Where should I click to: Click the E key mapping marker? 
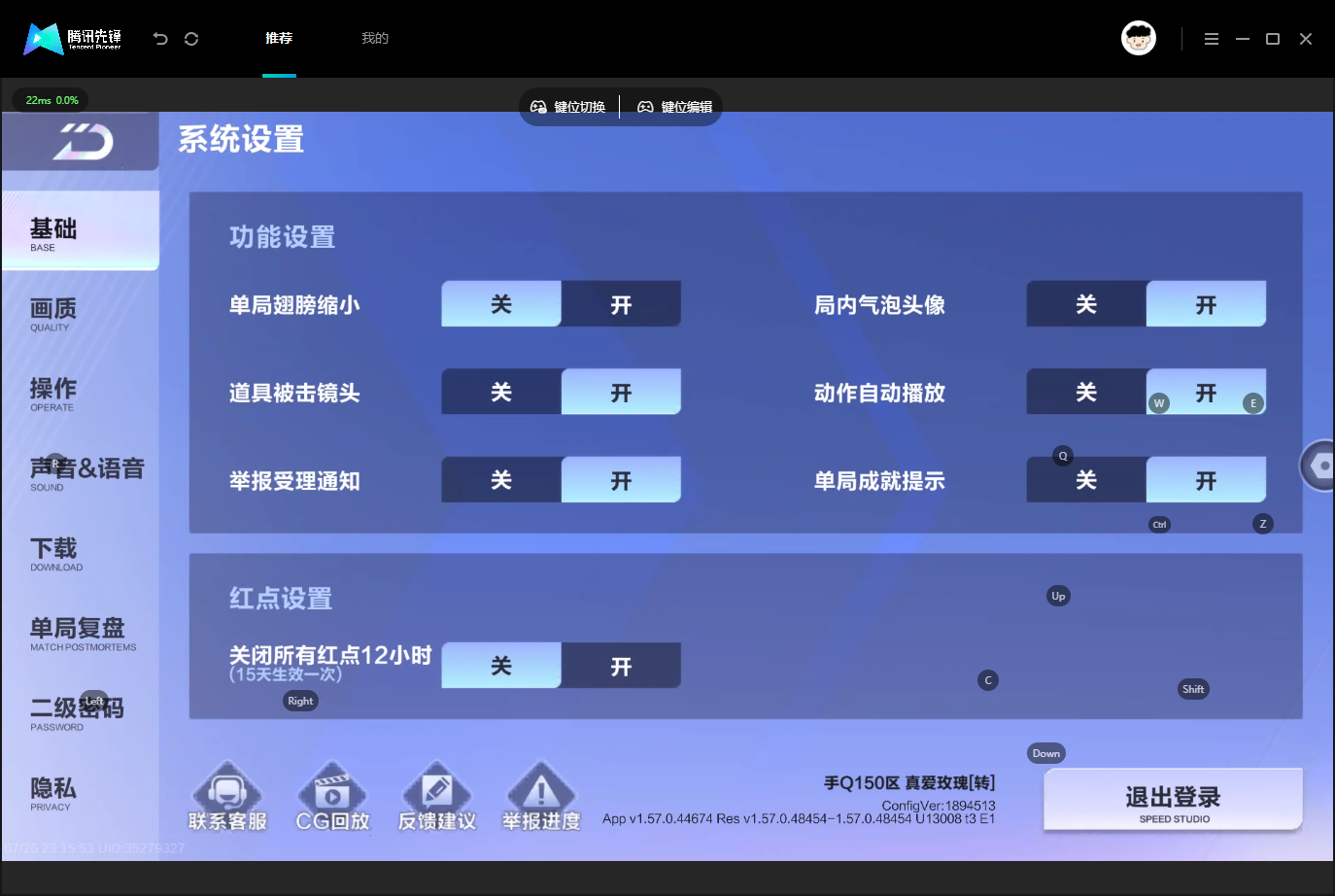click(x=1253, y=403)
